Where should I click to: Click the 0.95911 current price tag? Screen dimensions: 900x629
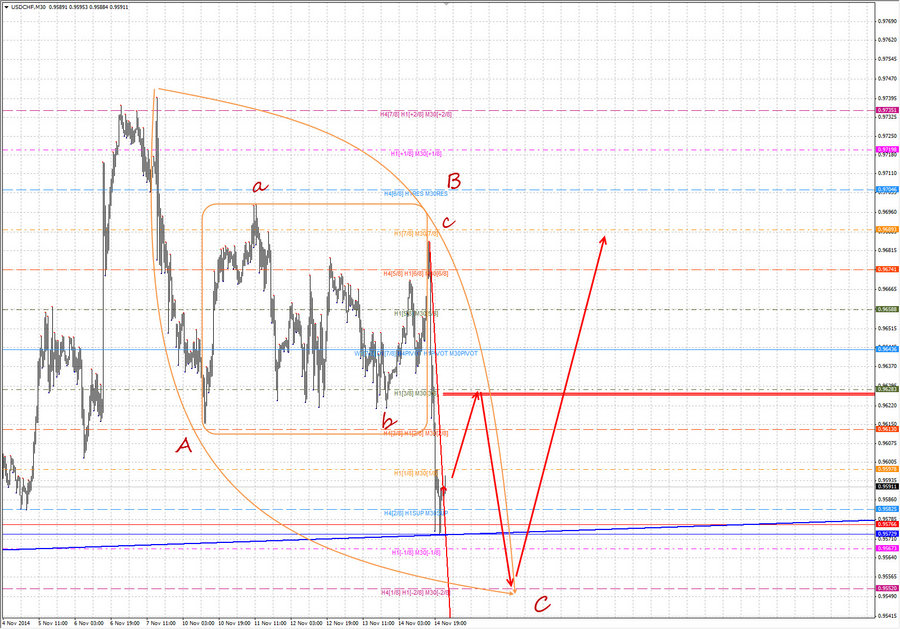pos(887,487)
